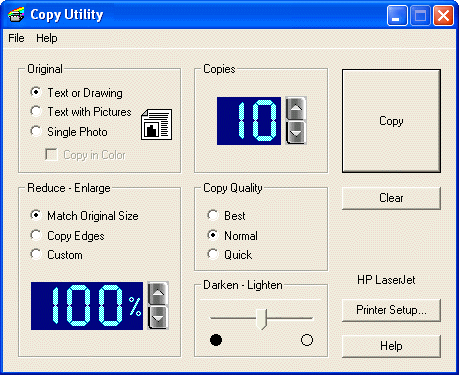The height and width of the screenshot is (375, 459).
Task: Click the HP LaserJet printer name text
Action: 386,280
